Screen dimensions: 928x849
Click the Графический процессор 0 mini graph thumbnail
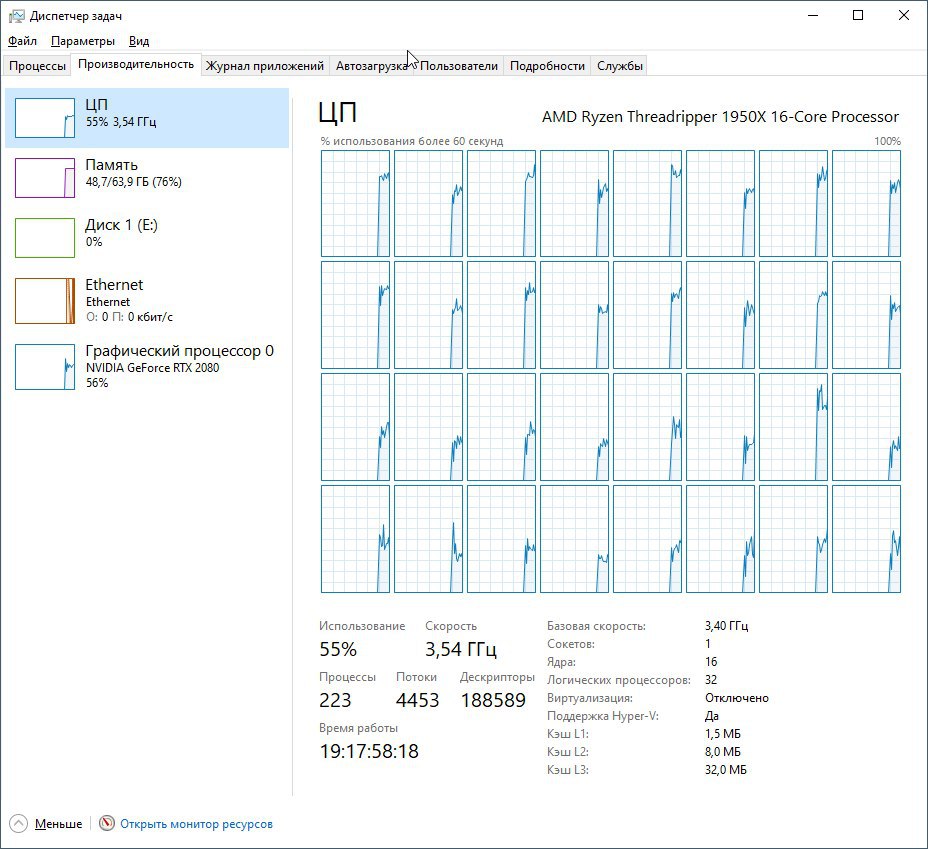point(45,367)
